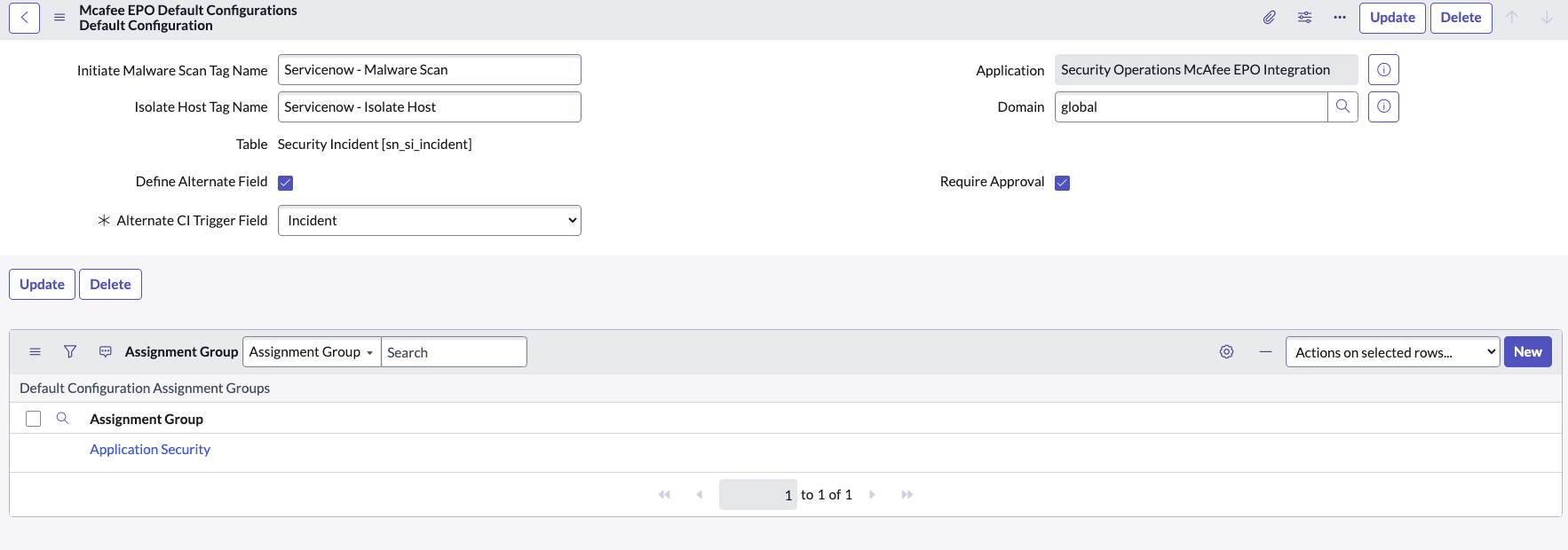The image size is (1568, 550).
Task: Go to previous record with up arrow
Action: pyautogui.click(x=1512, y=18)
